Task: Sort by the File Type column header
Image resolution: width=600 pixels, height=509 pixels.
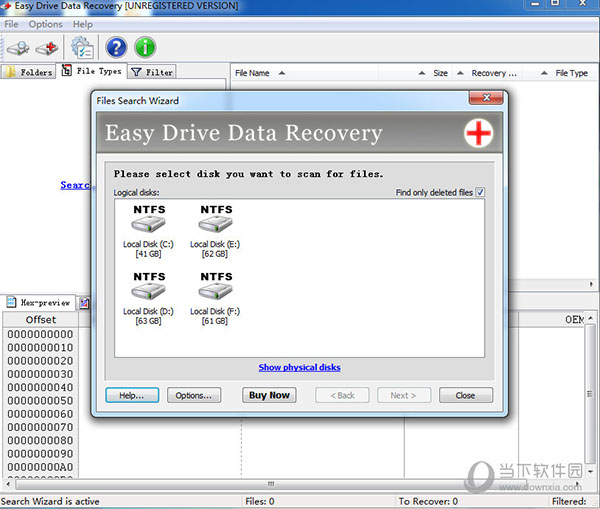Action: tap(571, 73)
